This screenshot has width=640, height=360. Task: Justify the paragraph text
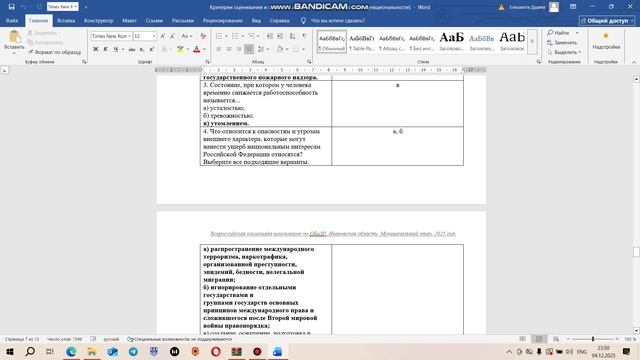(249, 49)
